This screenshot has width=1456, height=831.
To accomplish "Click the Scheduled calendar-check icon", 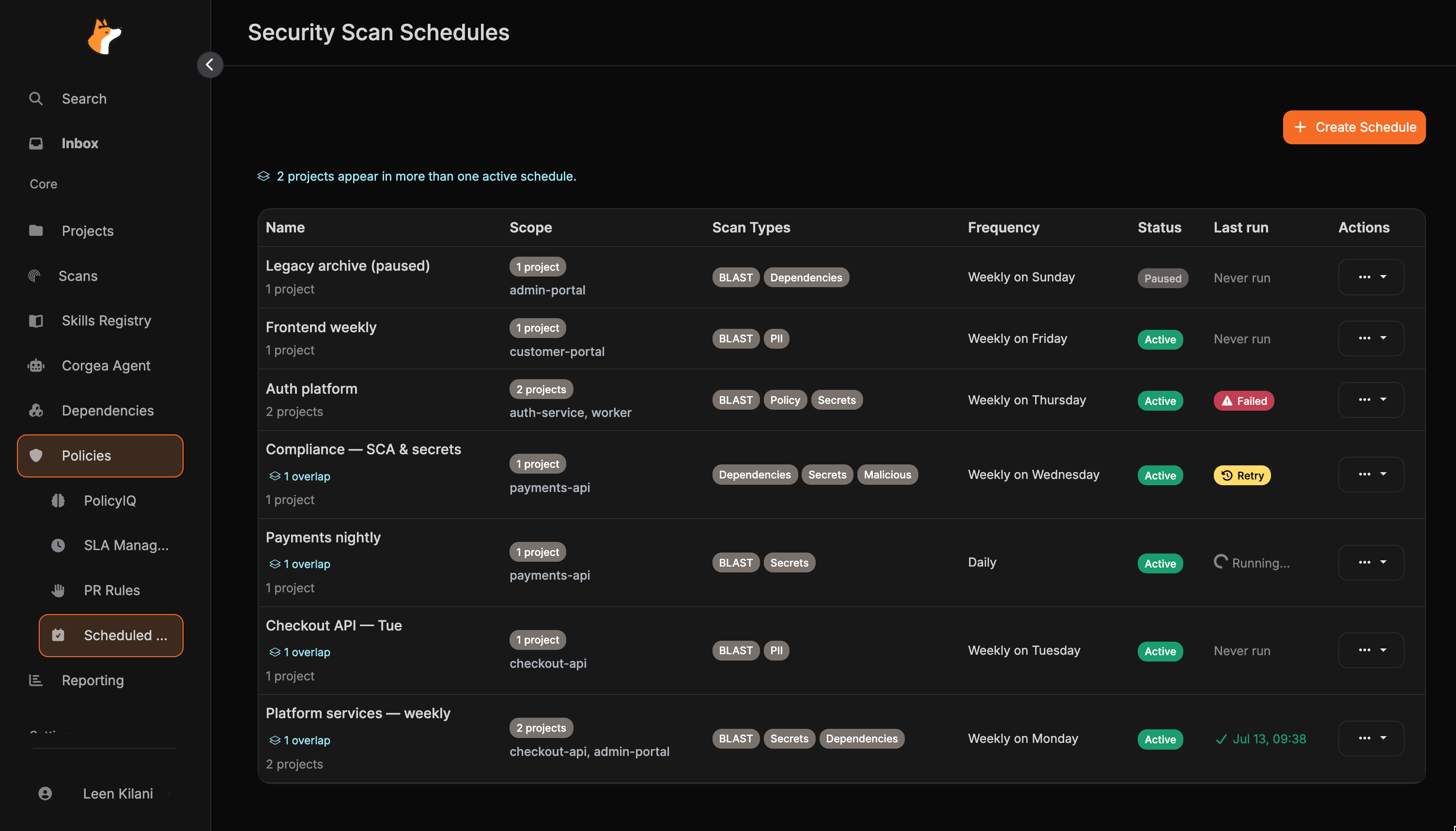I will tap(58, 635).
